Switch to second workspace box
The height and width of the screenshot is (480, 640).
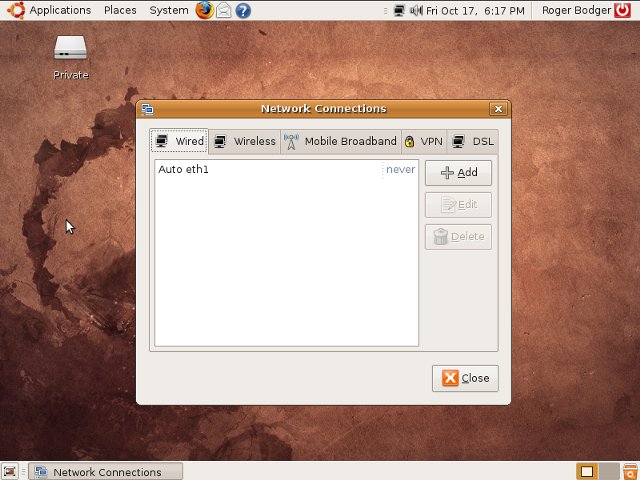tap(609, 472)
